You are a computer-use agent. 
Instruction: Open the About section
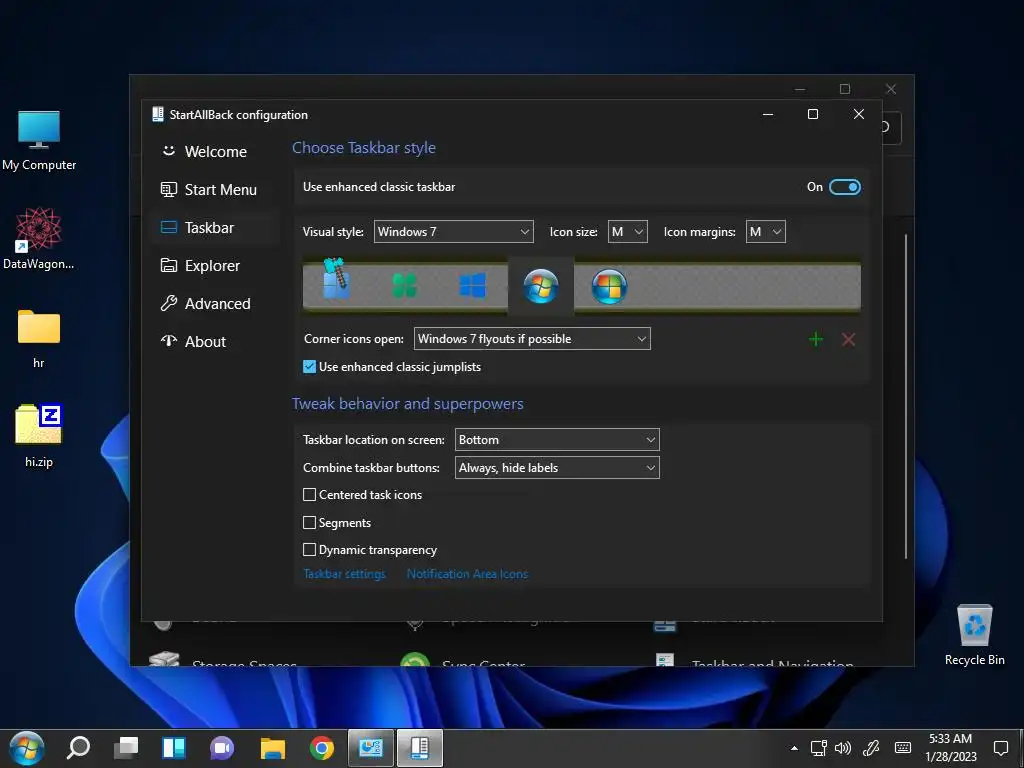tap(215, 342)
